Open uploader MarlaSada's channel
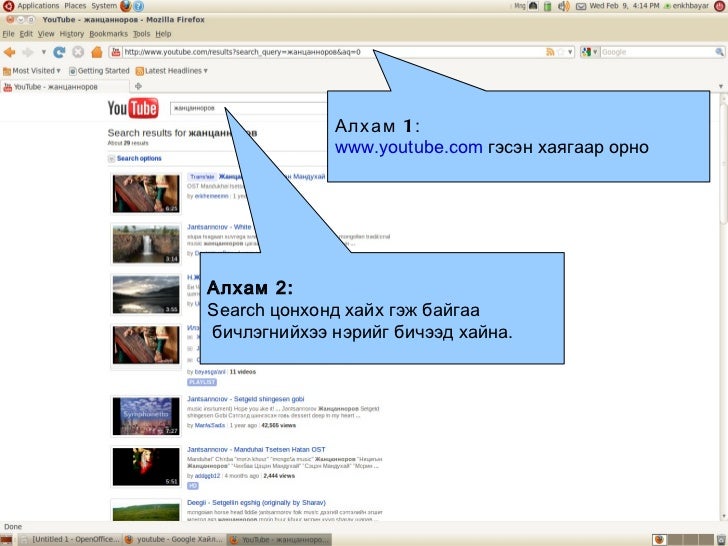 coord(209,425)
